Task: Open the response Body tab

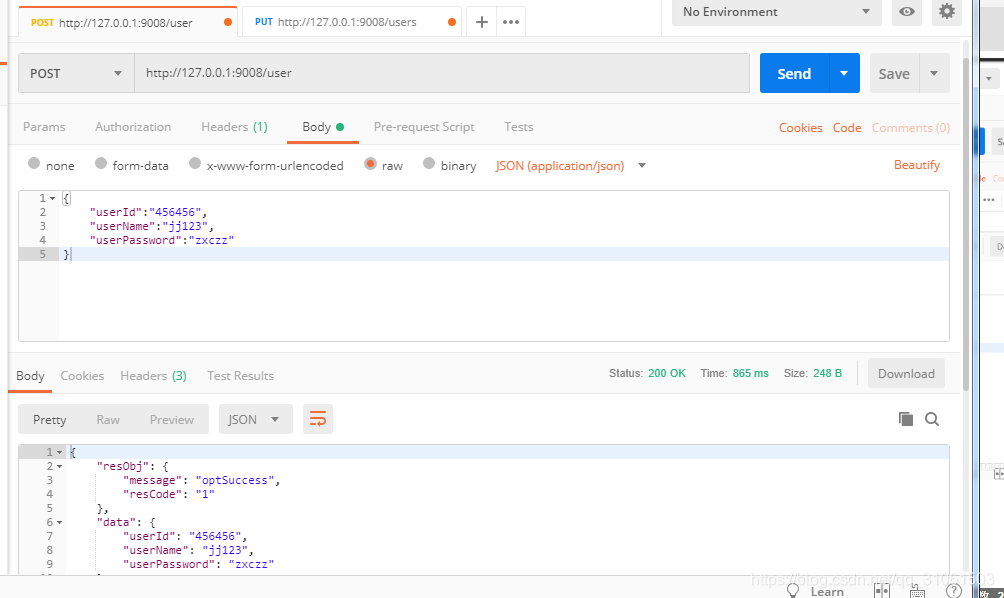Action: (30, 376)
